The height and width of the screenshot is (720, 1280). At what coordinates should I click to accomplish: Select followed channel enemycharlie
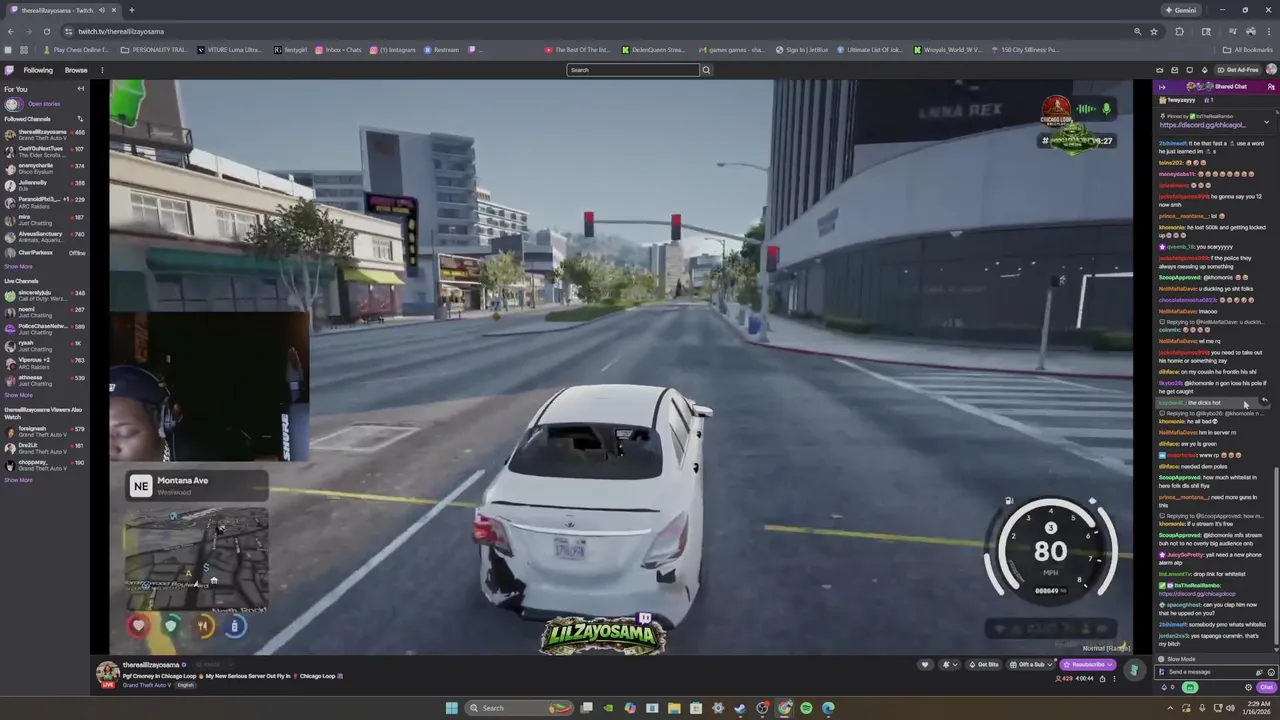point(44,168)
